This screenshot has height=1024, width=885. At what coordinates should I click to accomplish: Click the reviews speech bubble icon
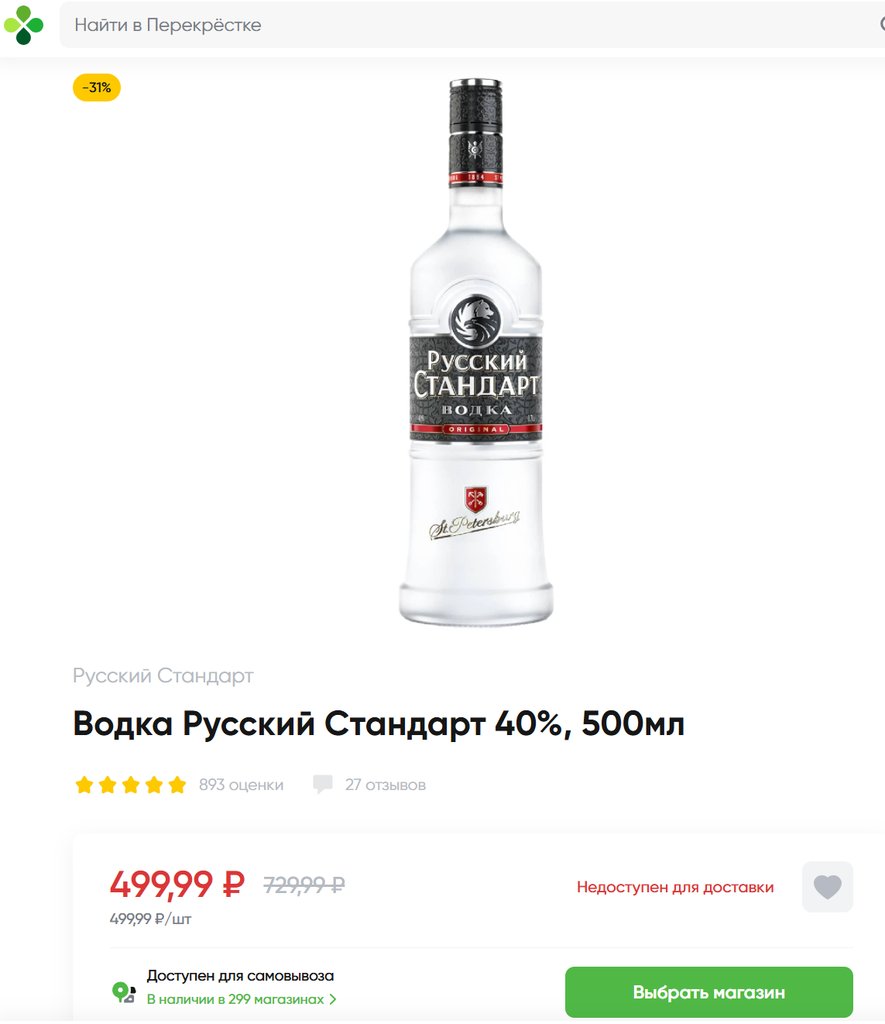323,784
